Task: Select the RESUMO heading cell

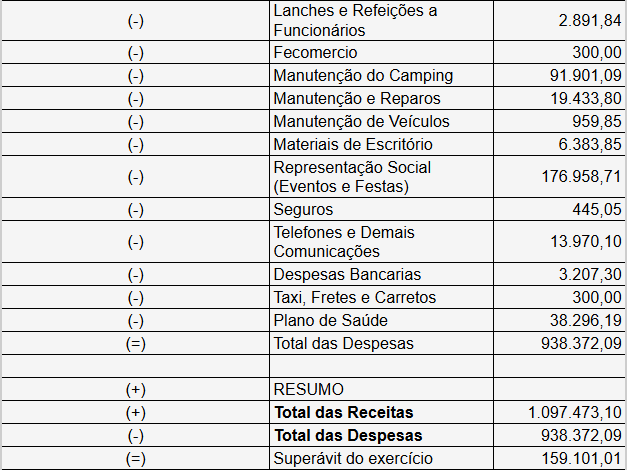Action: (x=381, y=389)
